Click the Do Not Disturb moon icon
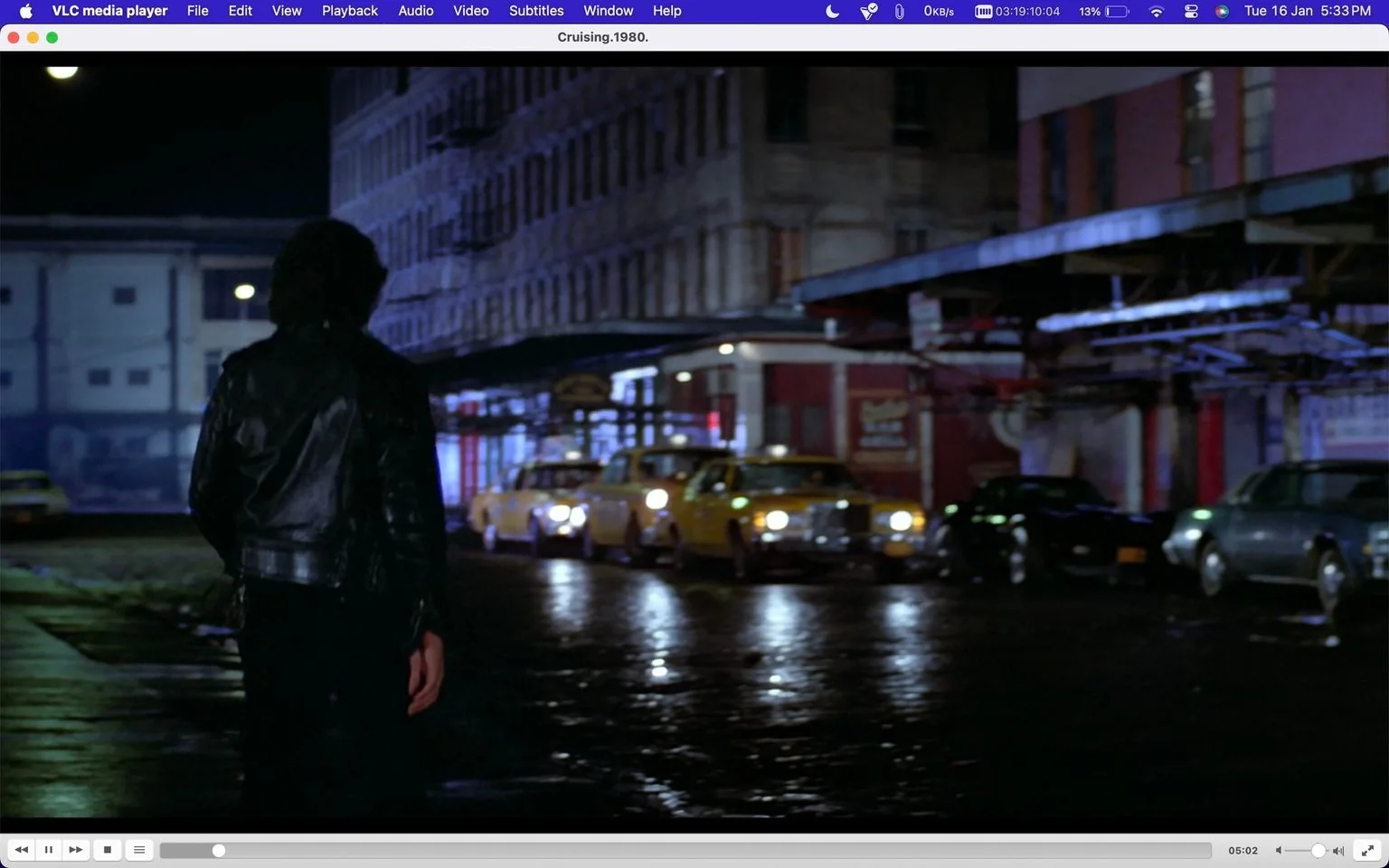 833,12
